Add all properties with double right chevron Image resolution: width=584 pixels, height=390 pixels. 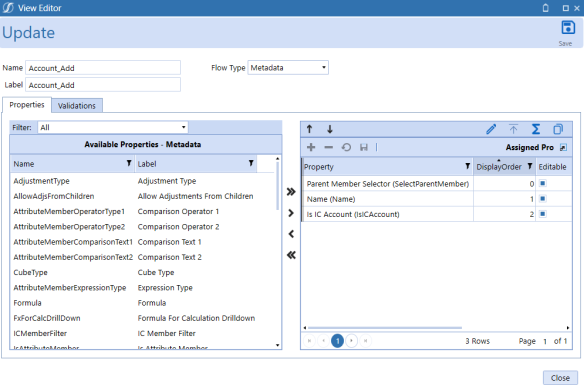tap(291, 192)
